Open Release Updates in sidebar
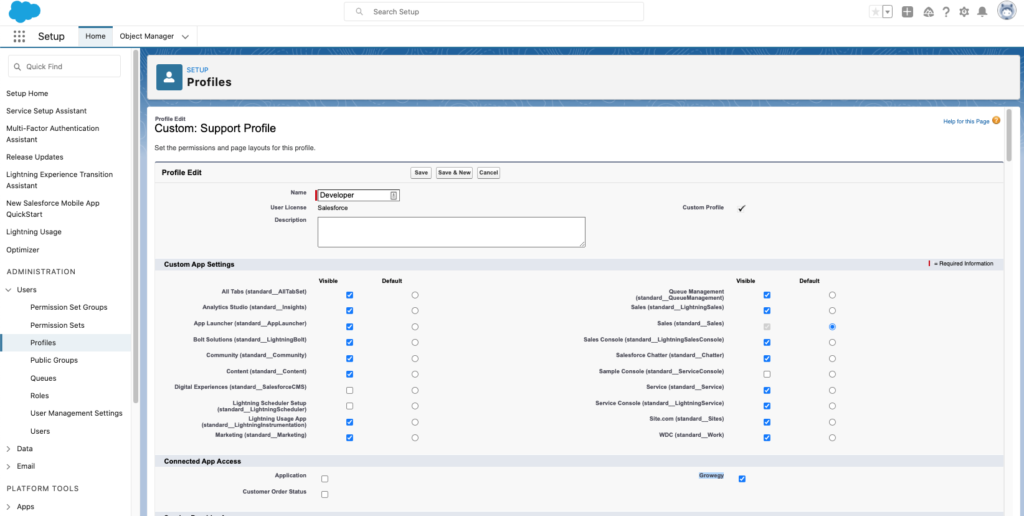This screenshot has height=516, width=1024. coord(35,157)
